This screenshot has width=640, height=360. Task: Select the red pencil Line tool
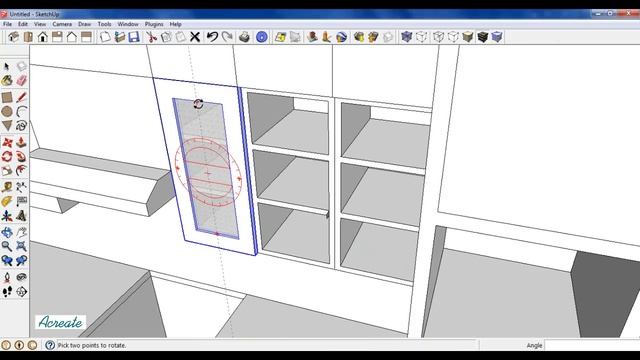21,97
